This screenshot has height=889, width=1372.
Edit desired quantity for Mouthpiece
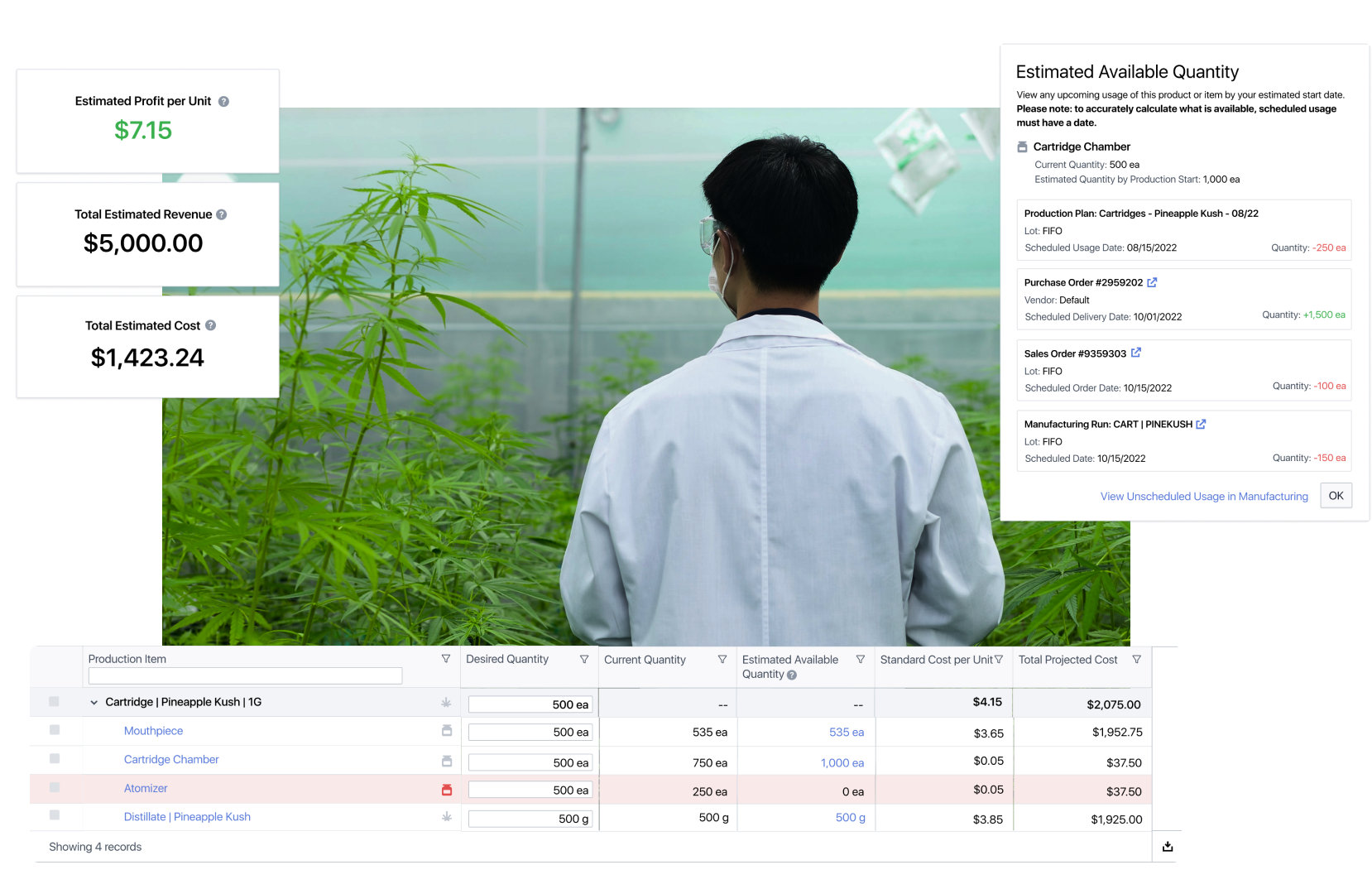coord(530,733)
